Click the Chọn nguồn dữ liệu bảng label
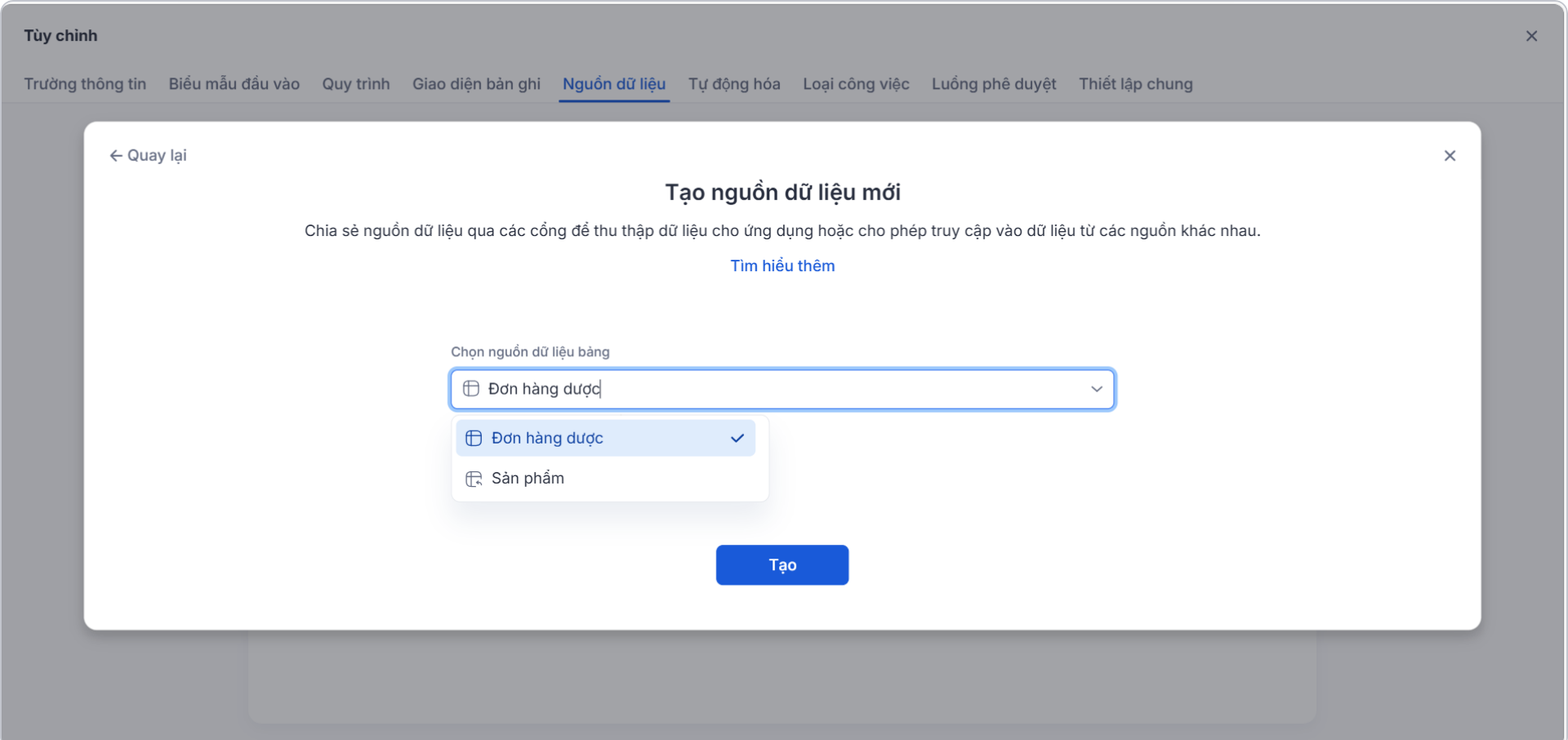1568x740 pixels. pyautogui.click(x=530, y=352)
